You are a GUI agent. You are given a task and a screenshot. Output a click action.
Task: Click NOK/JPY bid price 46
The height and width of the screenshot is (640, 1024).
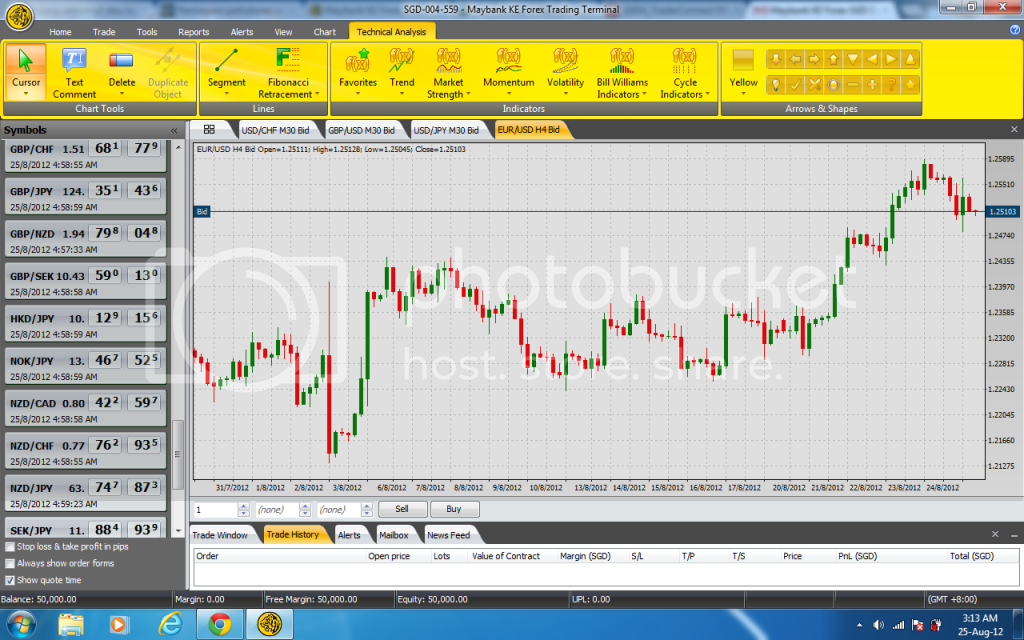click(x=105, y=360)
